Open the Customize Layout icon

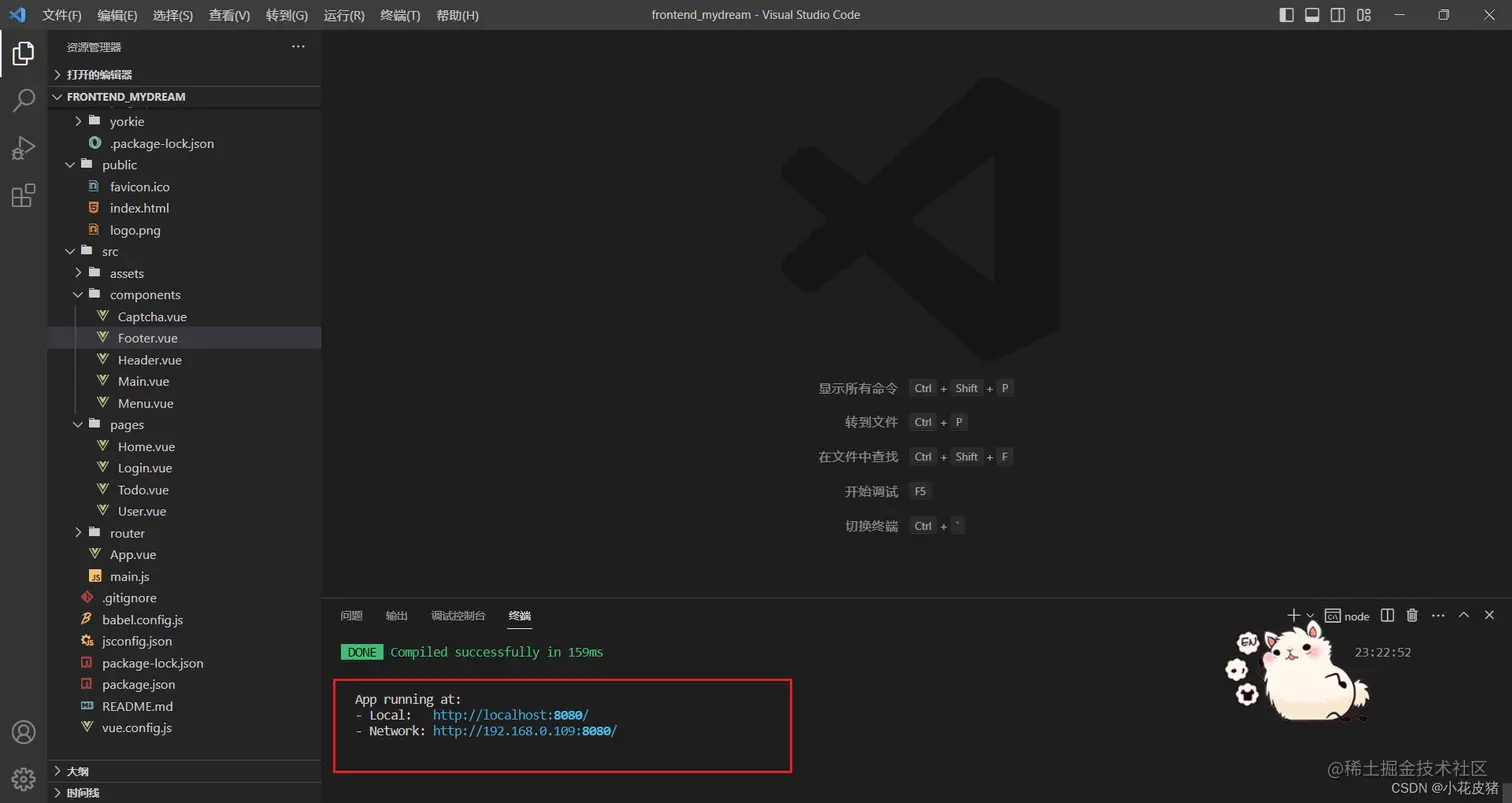pyautogui.click(x=1364, y=15)
